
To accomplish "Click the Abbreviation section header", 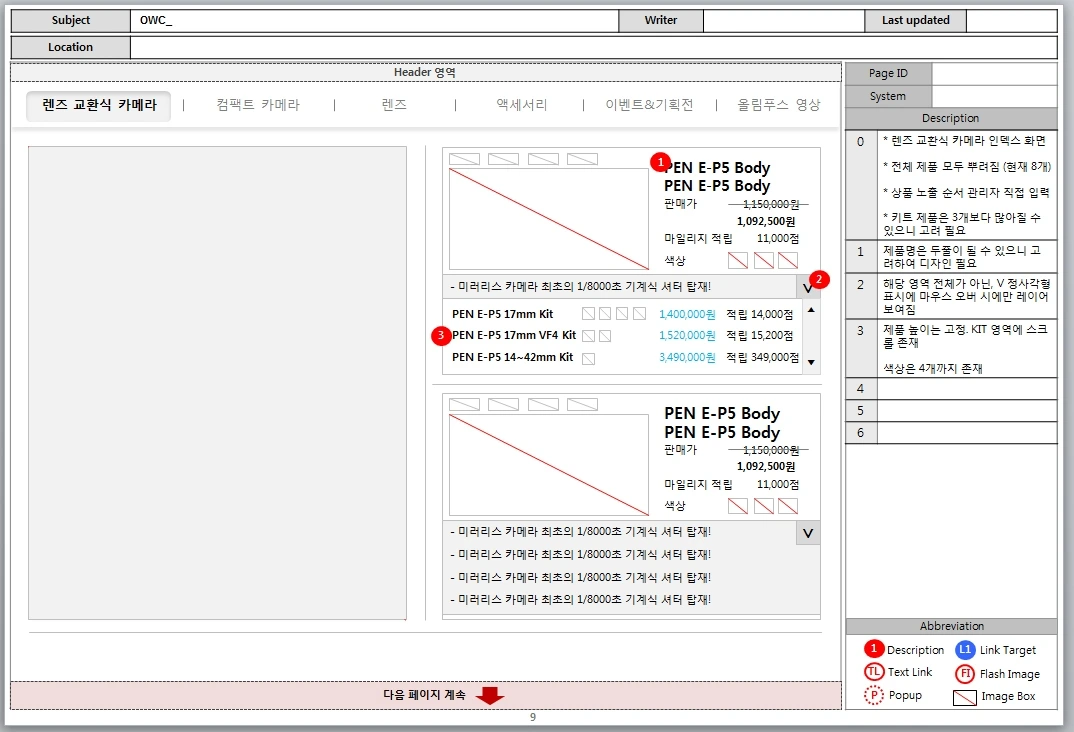I will click(x=951, y=626).
